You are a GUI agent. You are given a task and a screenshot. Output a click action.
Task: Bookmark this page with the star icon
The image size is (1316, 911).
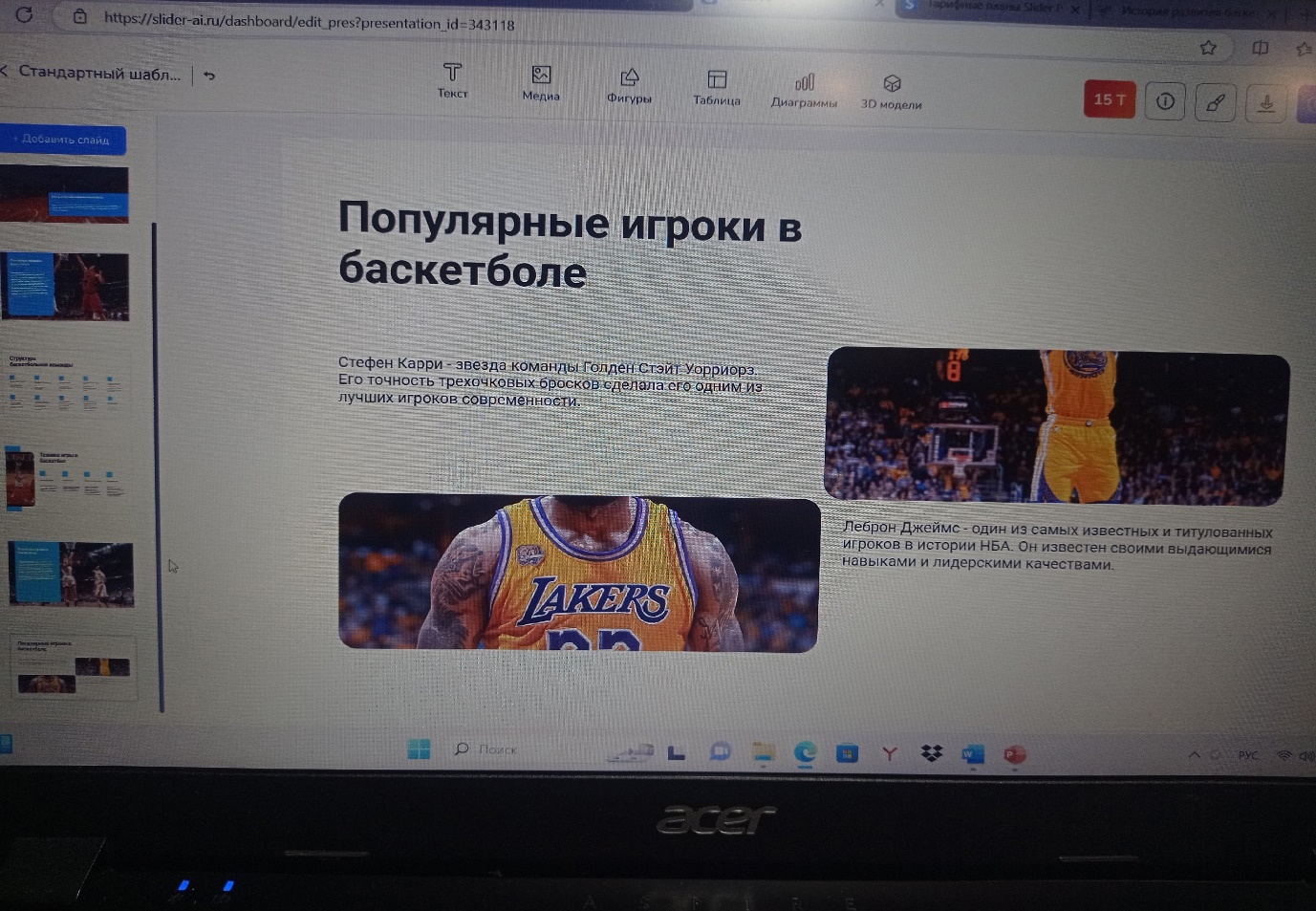tap(1208, 48)
